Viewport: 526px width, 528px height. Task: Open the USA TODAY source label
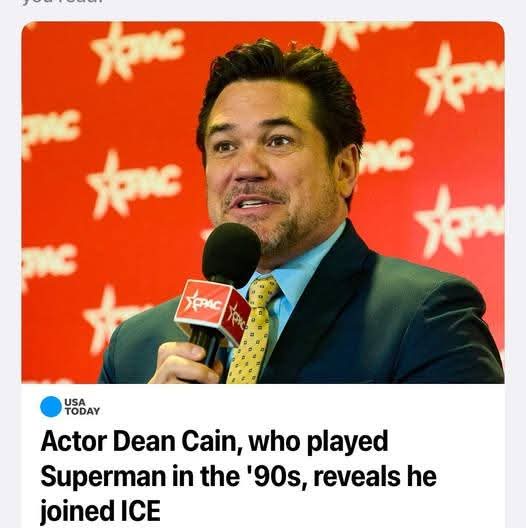[x=83, y=407]
